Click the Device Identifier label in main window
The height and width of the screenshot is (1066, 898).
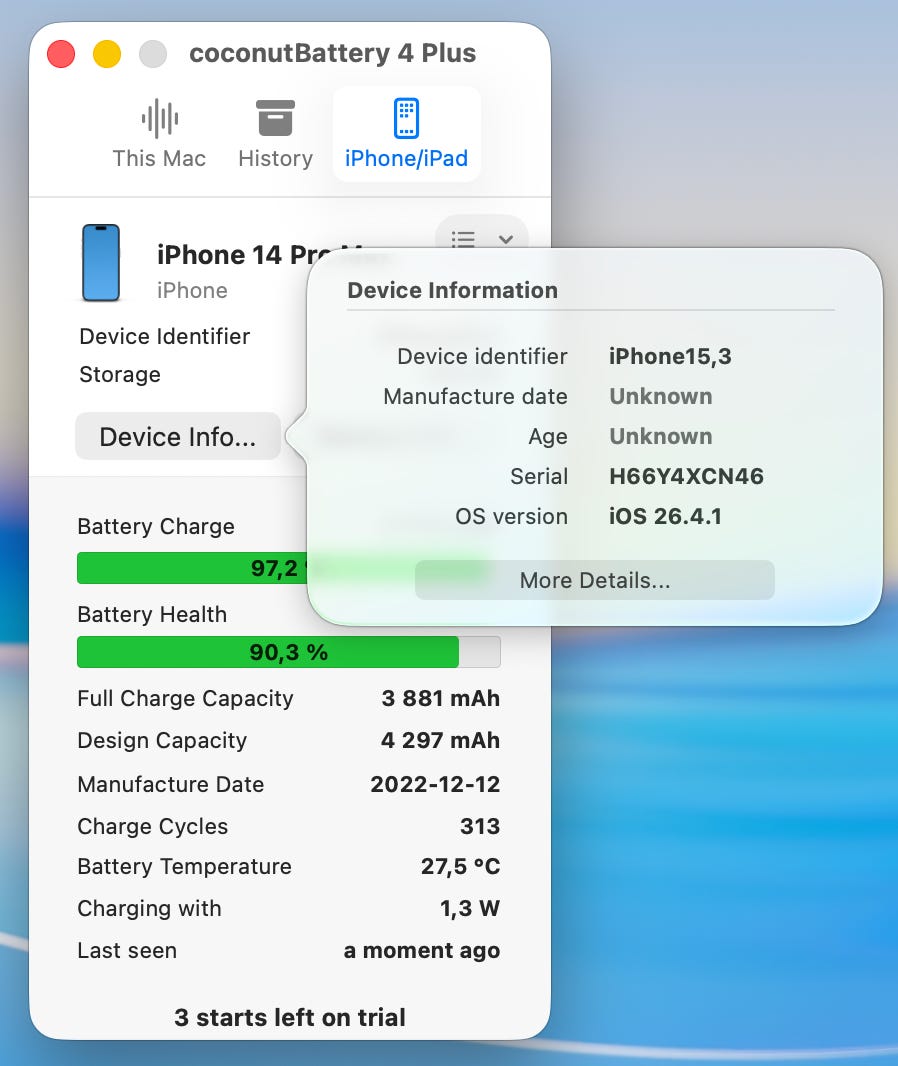pyautogui.click(x=165, y=337)
